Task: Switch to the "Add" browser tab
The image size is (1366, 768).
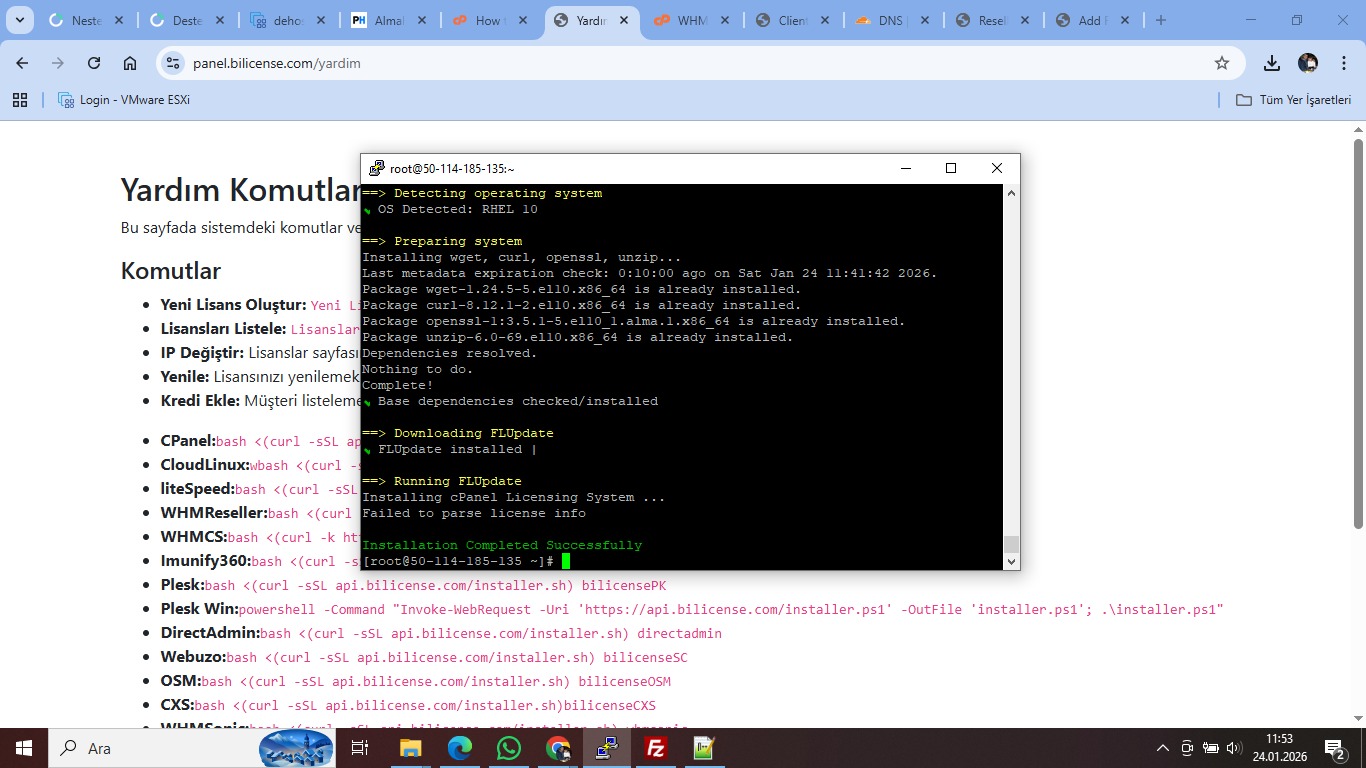Action: [x=1094, y=20]
